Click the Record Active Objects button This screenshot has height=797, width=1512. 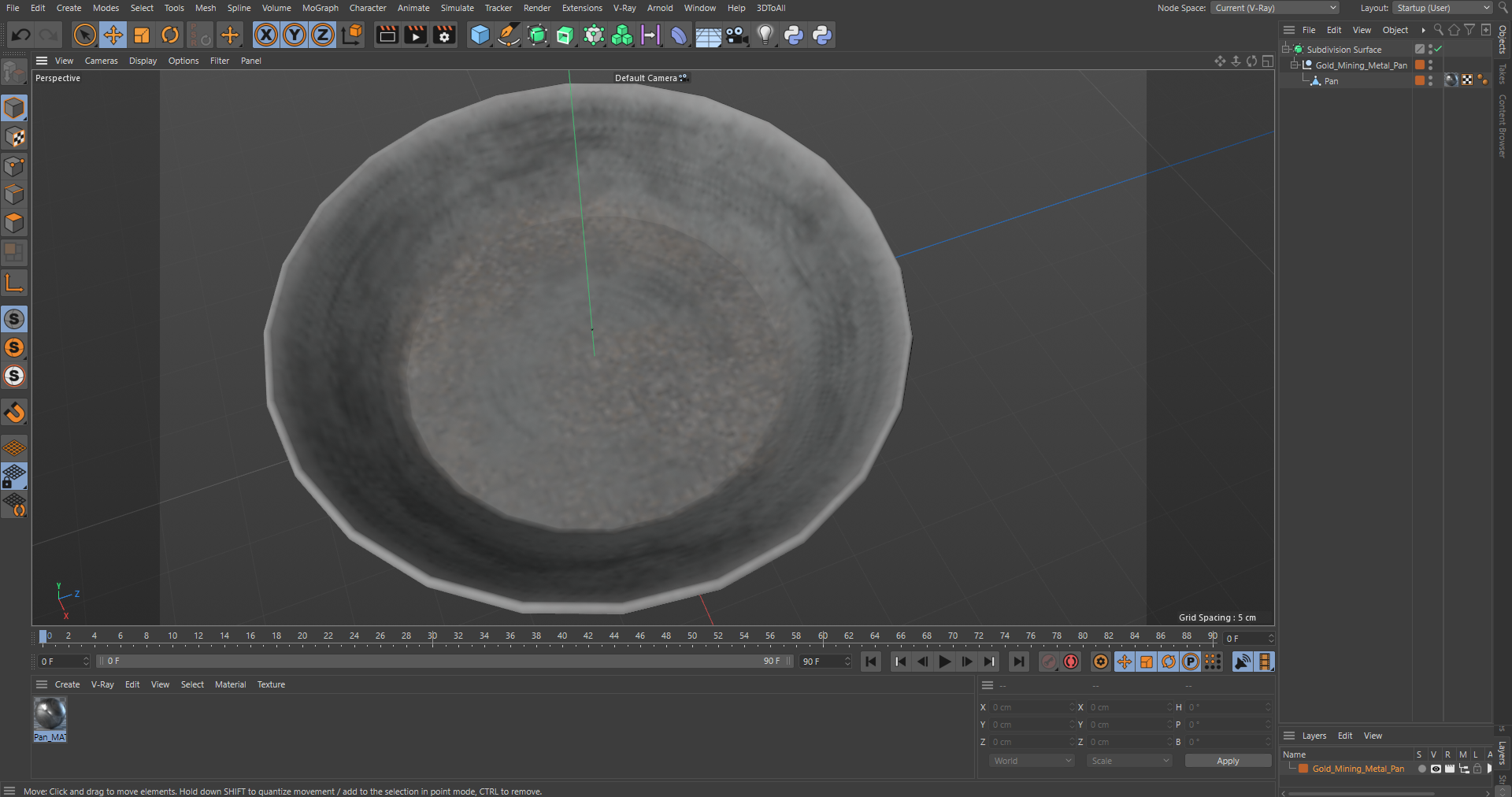pyautogui.click(x=1049, y=662)
